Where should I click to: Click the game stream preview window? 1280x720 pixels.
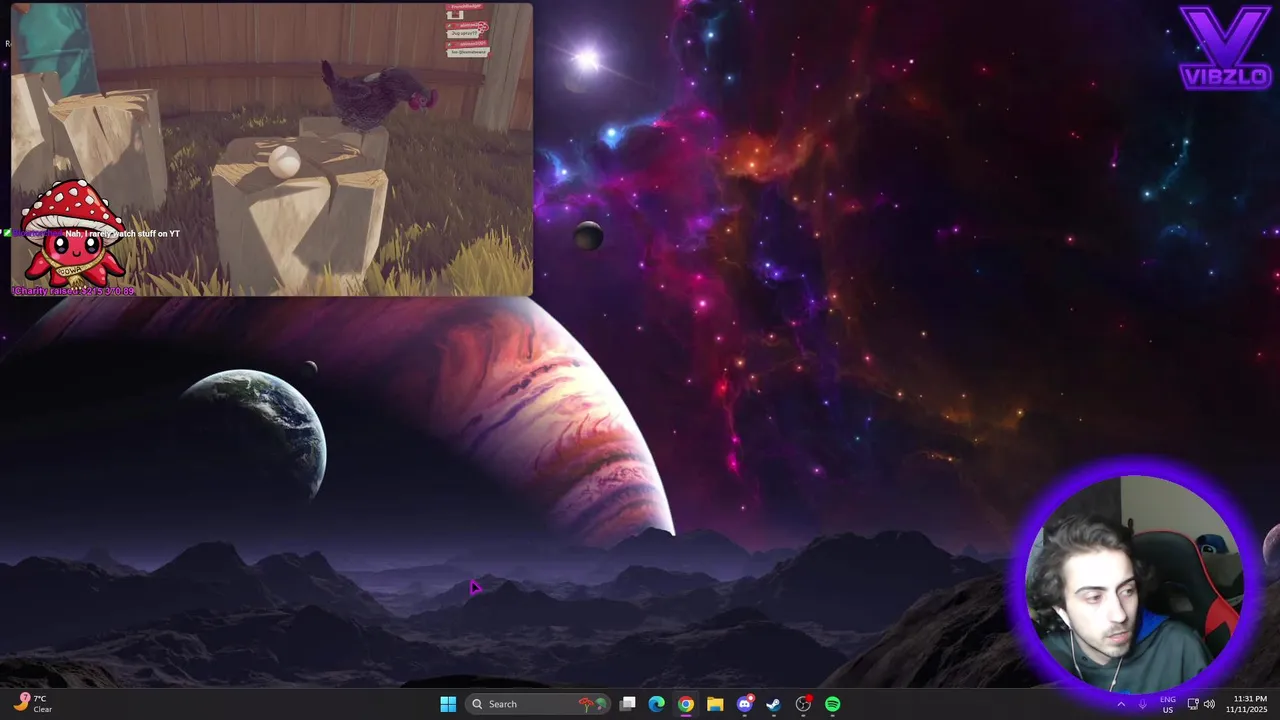[x=272, y=150]
